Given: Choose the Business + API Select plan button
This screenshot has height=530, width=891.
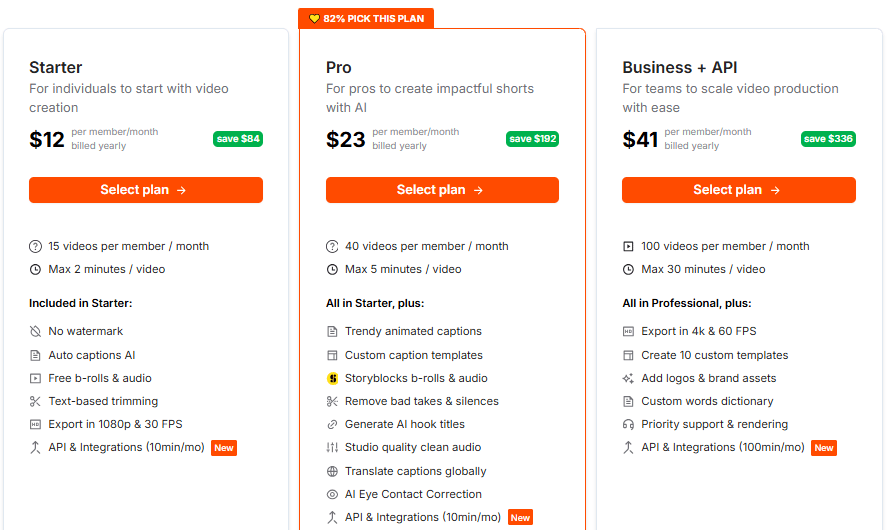Looking at the screenshot, I should (x=739, y=190).
